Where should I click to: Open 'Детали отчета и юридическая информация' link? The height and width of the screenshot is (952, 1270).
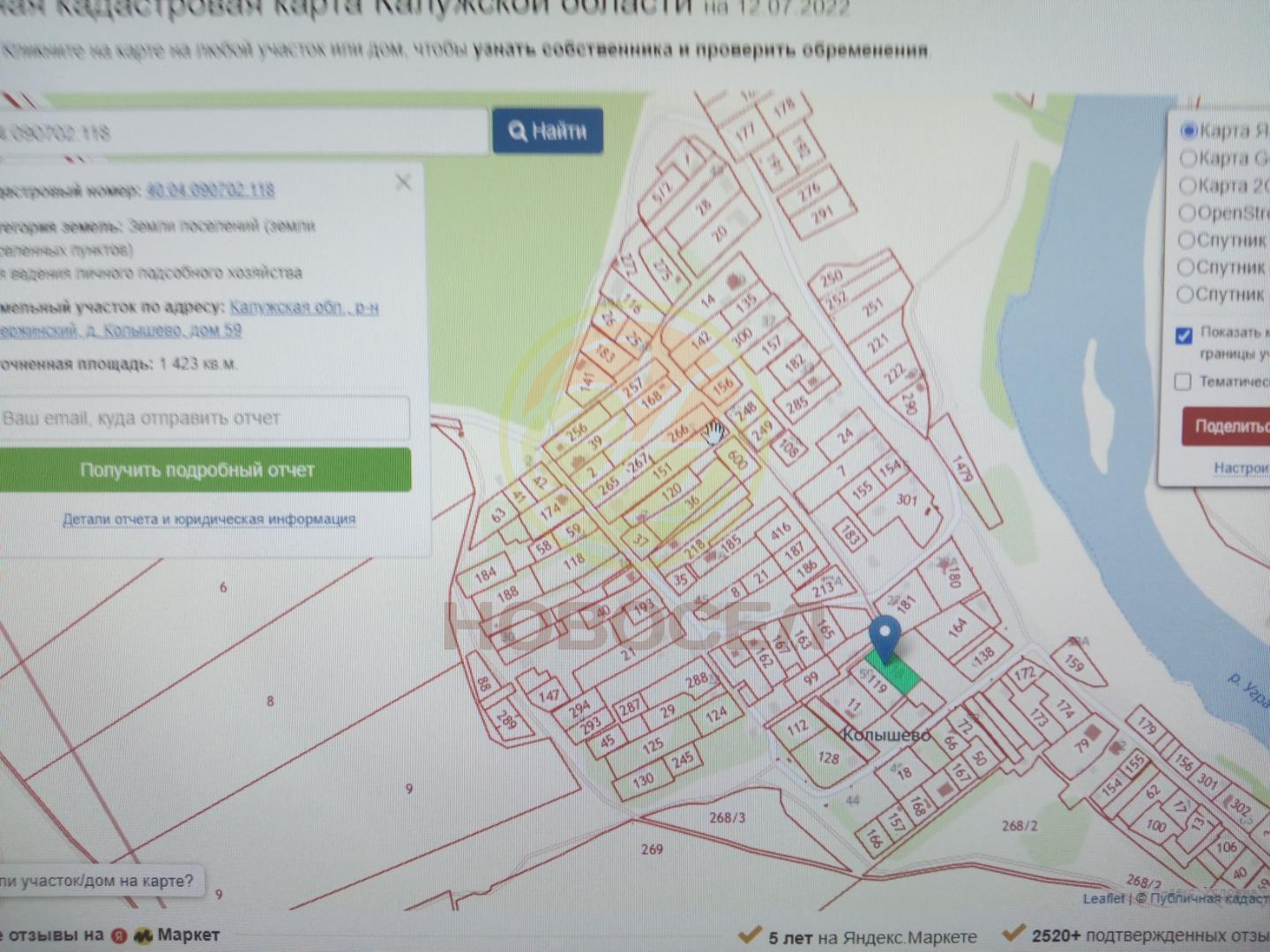(x=209, y=519)
